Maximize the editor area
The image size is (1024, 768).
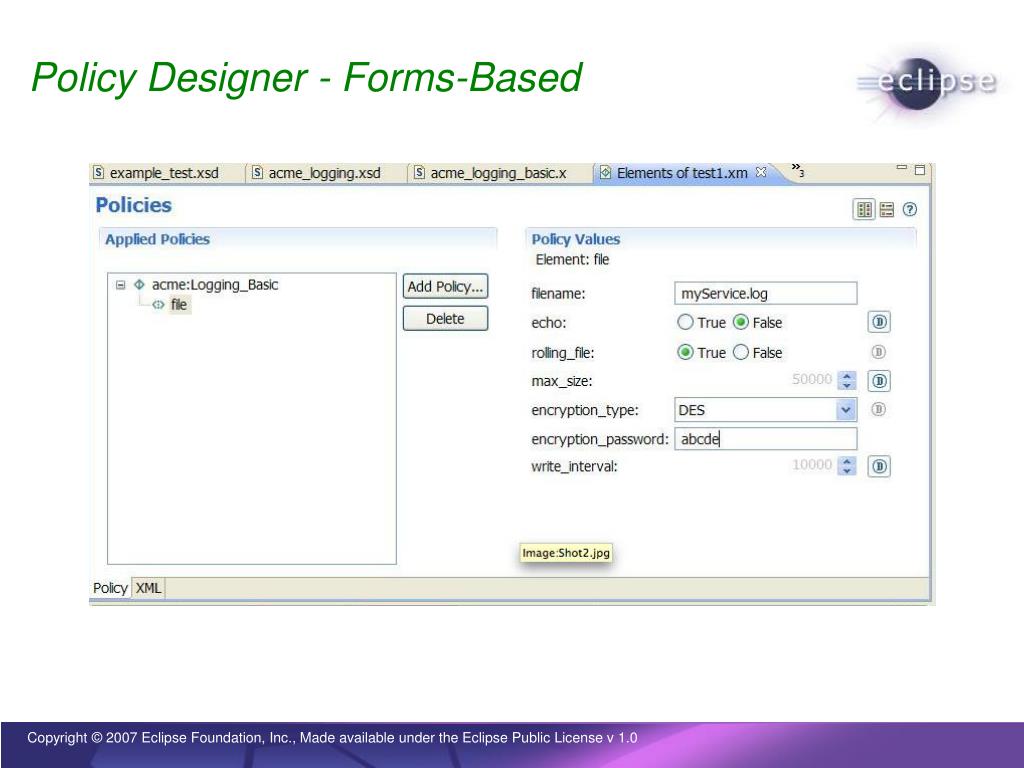[920, 170]
